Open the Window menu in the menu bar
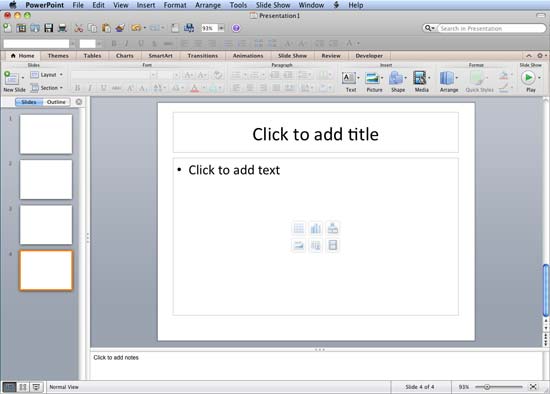 click(x=311, y=5)
